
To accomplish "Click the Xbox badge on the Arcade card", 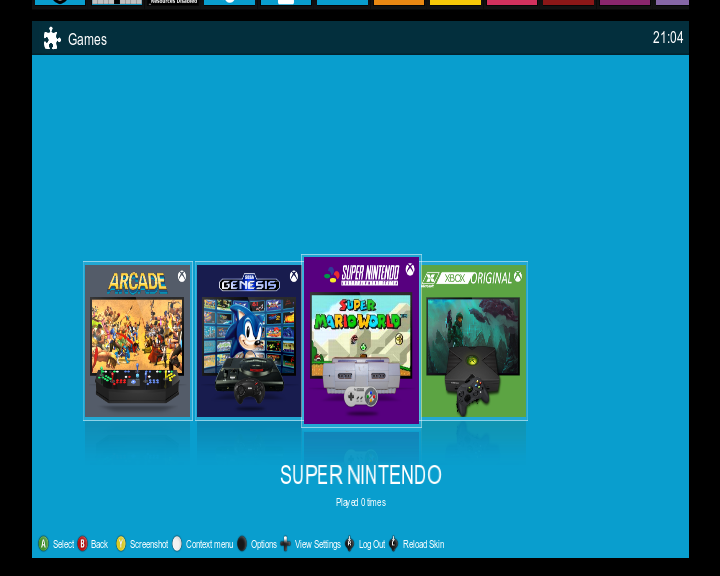I will click(x=182, y=276).
